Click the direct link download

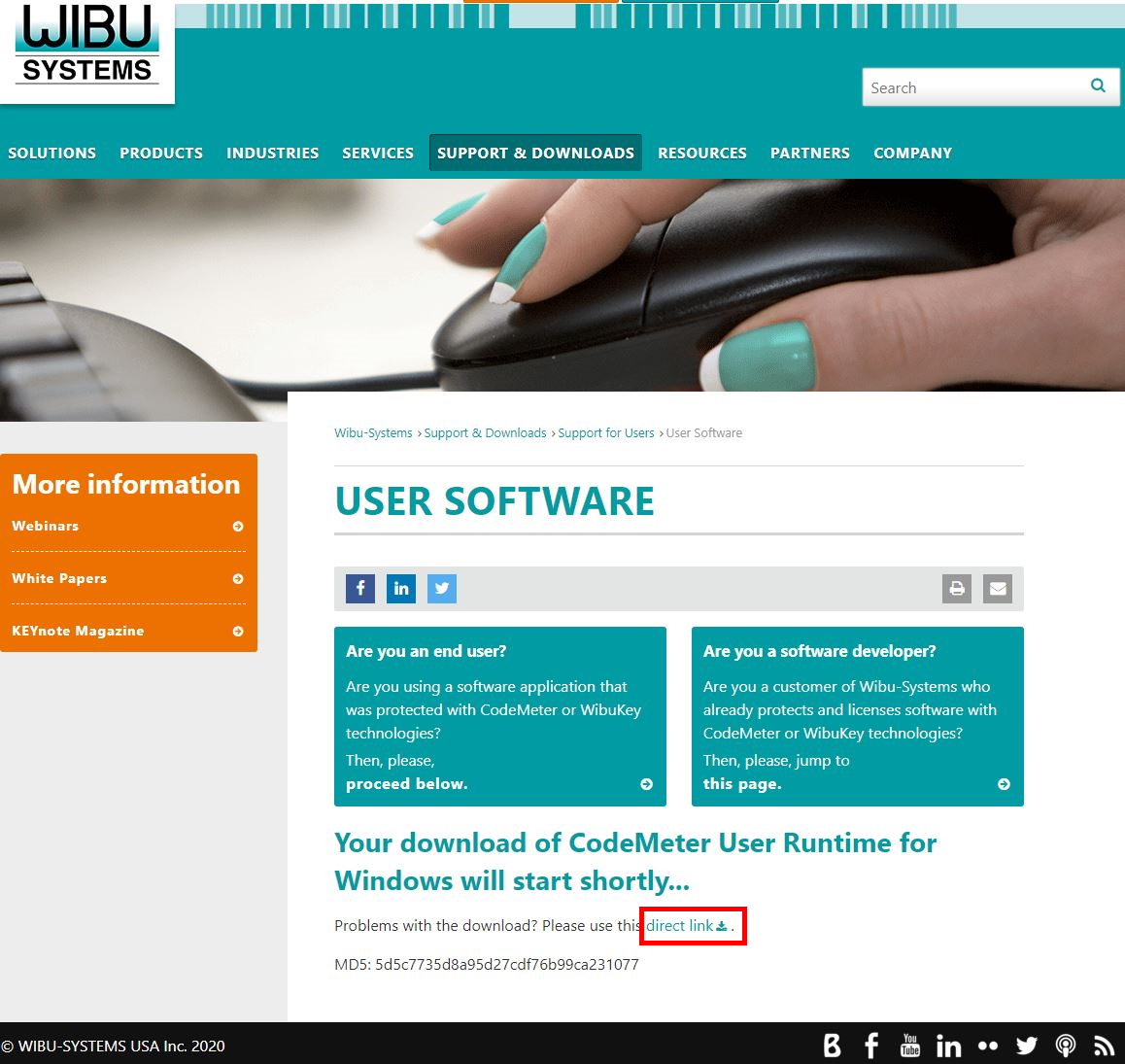coord(686,926)
